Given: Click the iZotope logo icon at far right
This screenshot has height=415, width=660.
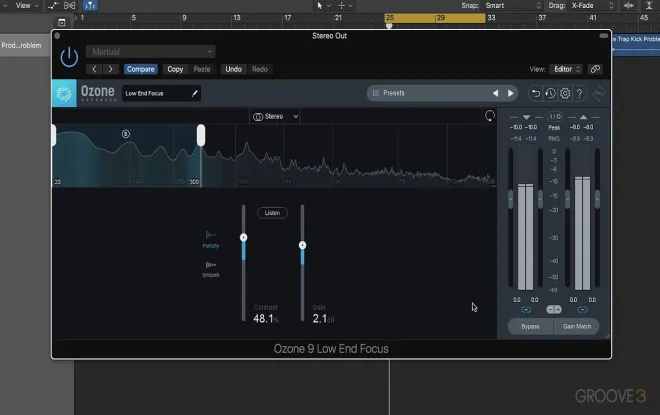Looking at the screenshot, I should tap(598, 93).
